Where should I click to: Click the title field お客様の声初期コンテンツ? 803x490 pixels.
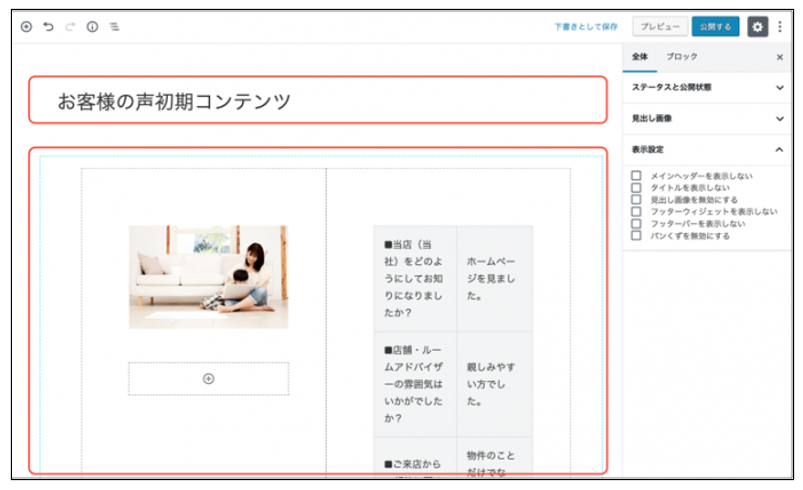click(x=317, y=101)
